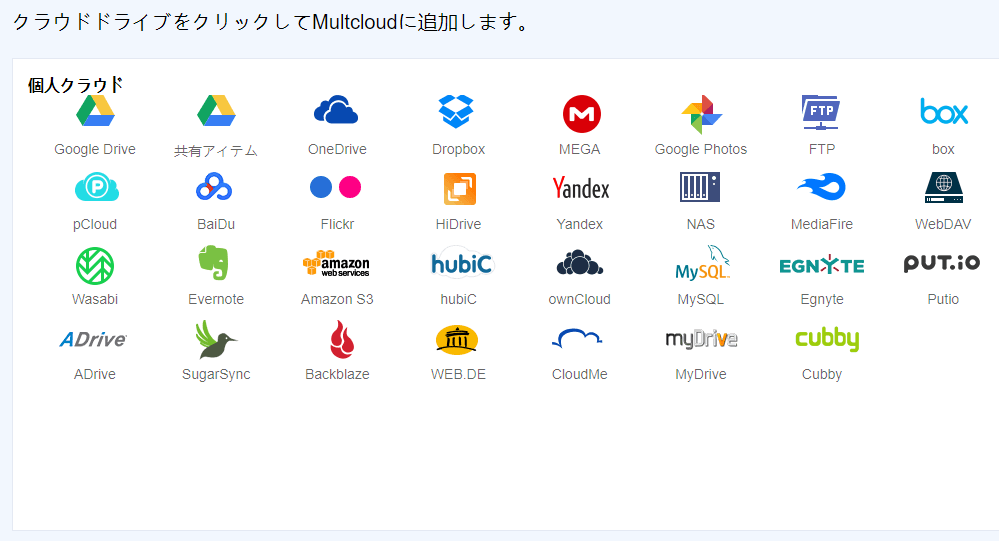This screenshot has width=999, height=541.
Task: Click the "MediaFire" label text
Action: click(x=822, y=224)
